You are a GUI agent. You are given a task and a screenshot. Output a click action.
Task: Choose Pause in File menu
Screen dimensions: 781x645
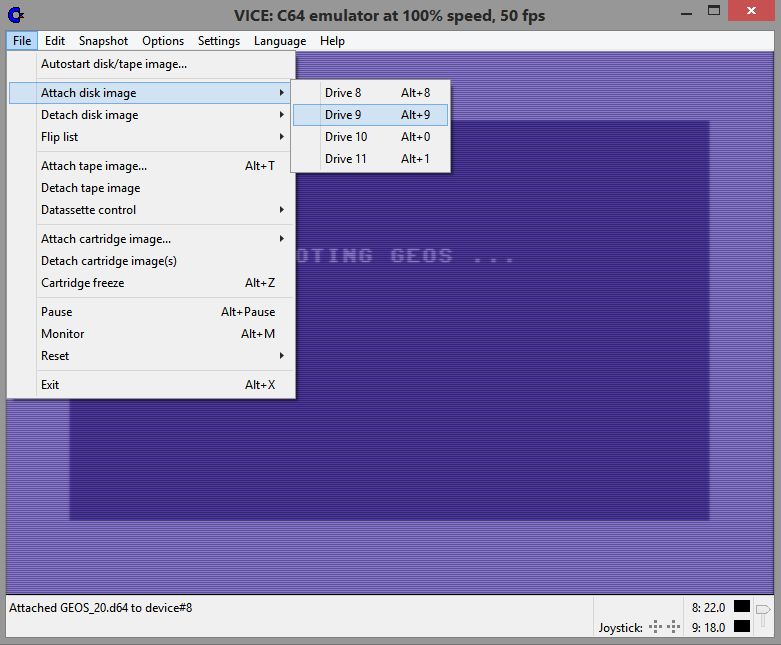[x=152, y=311]
